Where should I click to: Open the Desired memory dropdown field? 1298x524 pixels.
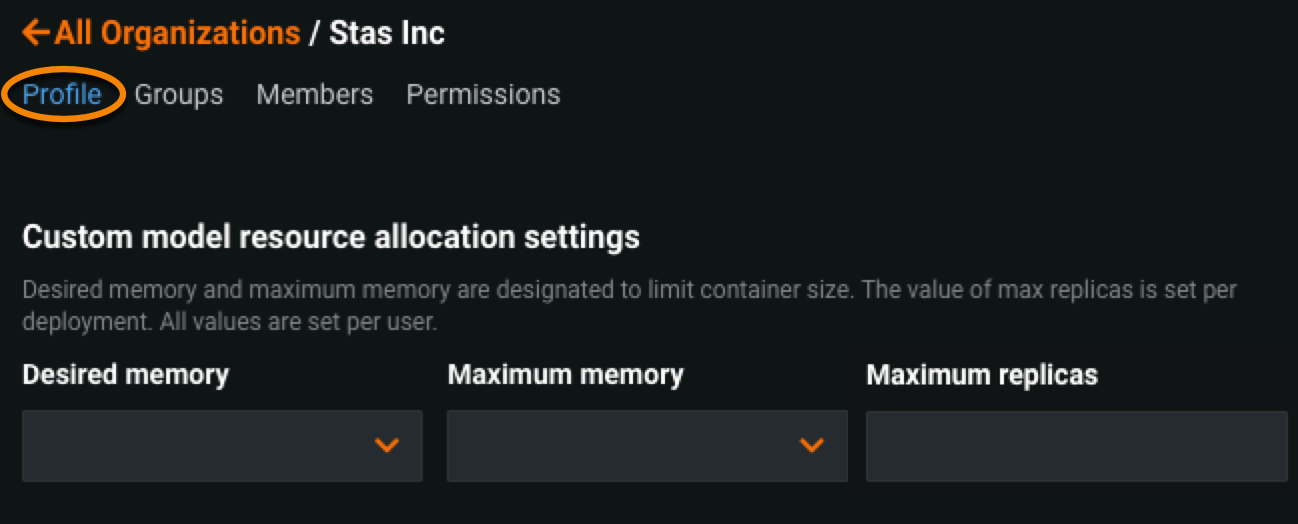point(200,445)
